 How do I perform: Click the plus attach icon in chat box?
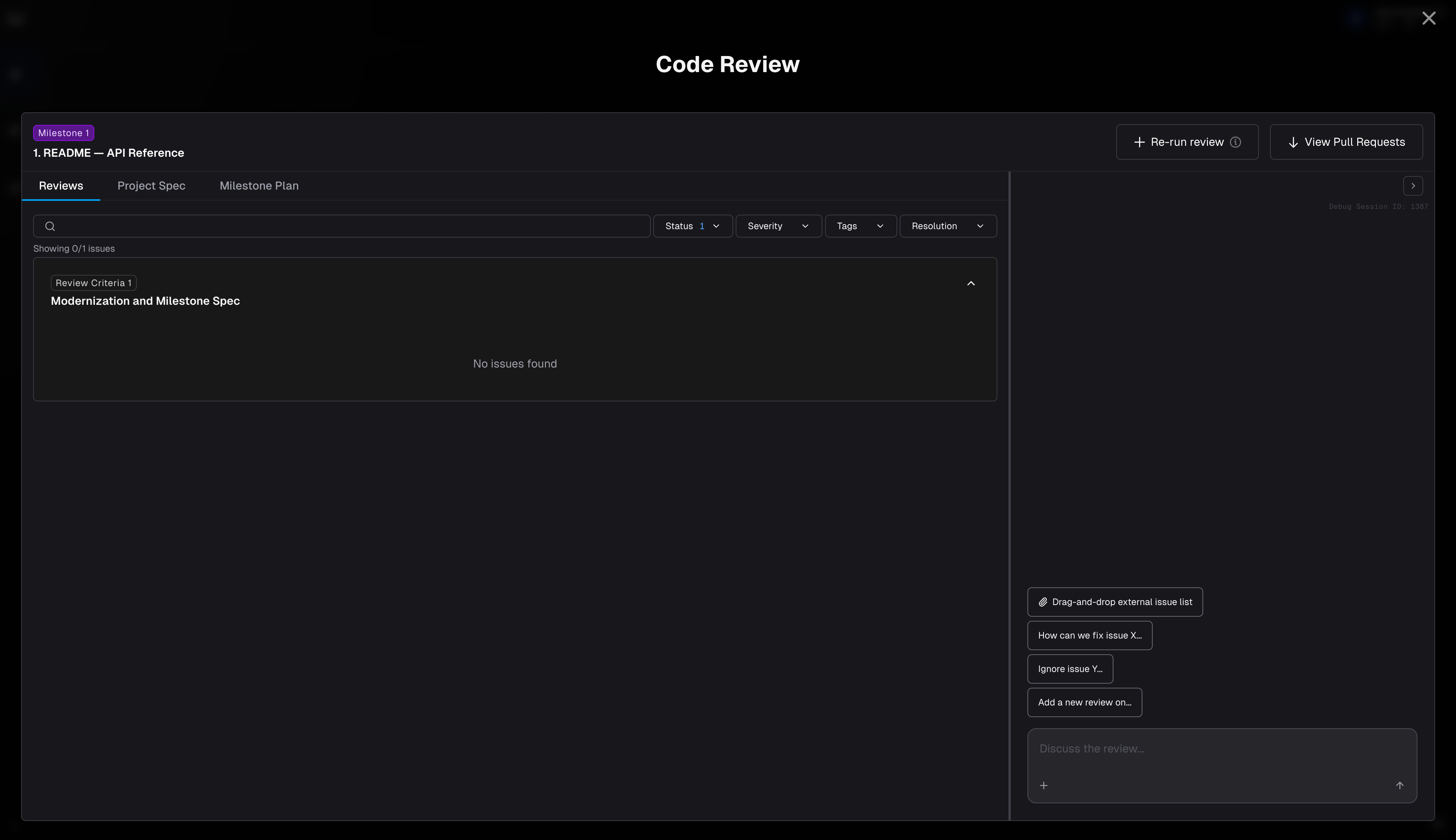[1043, 786]
